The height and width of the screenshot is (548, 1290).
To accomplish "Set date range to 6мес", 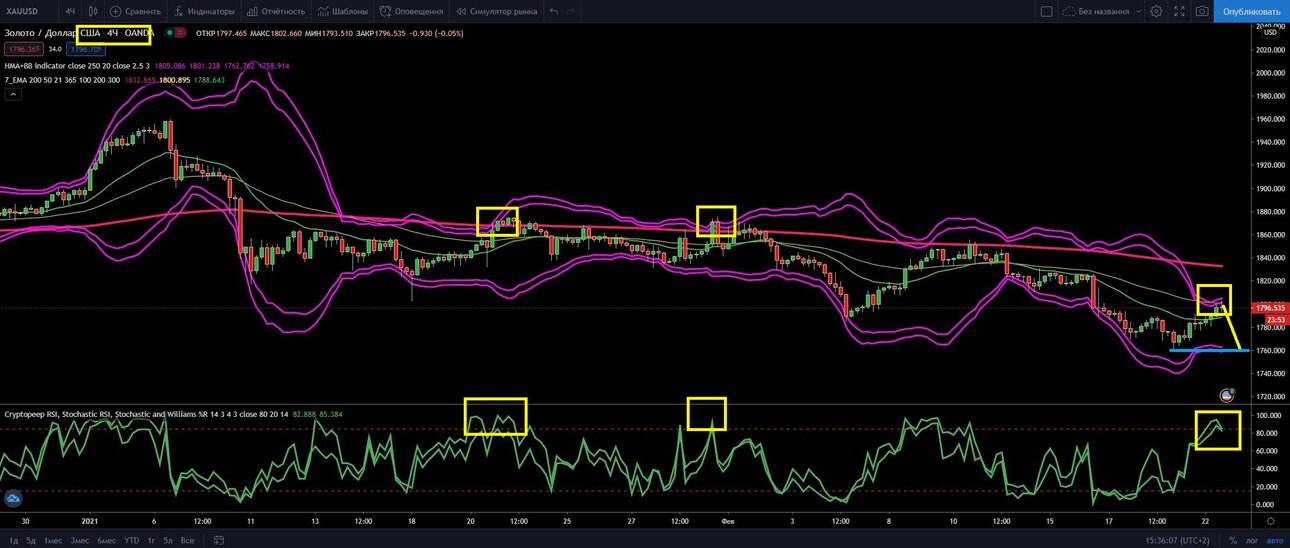I will (107, 541).
